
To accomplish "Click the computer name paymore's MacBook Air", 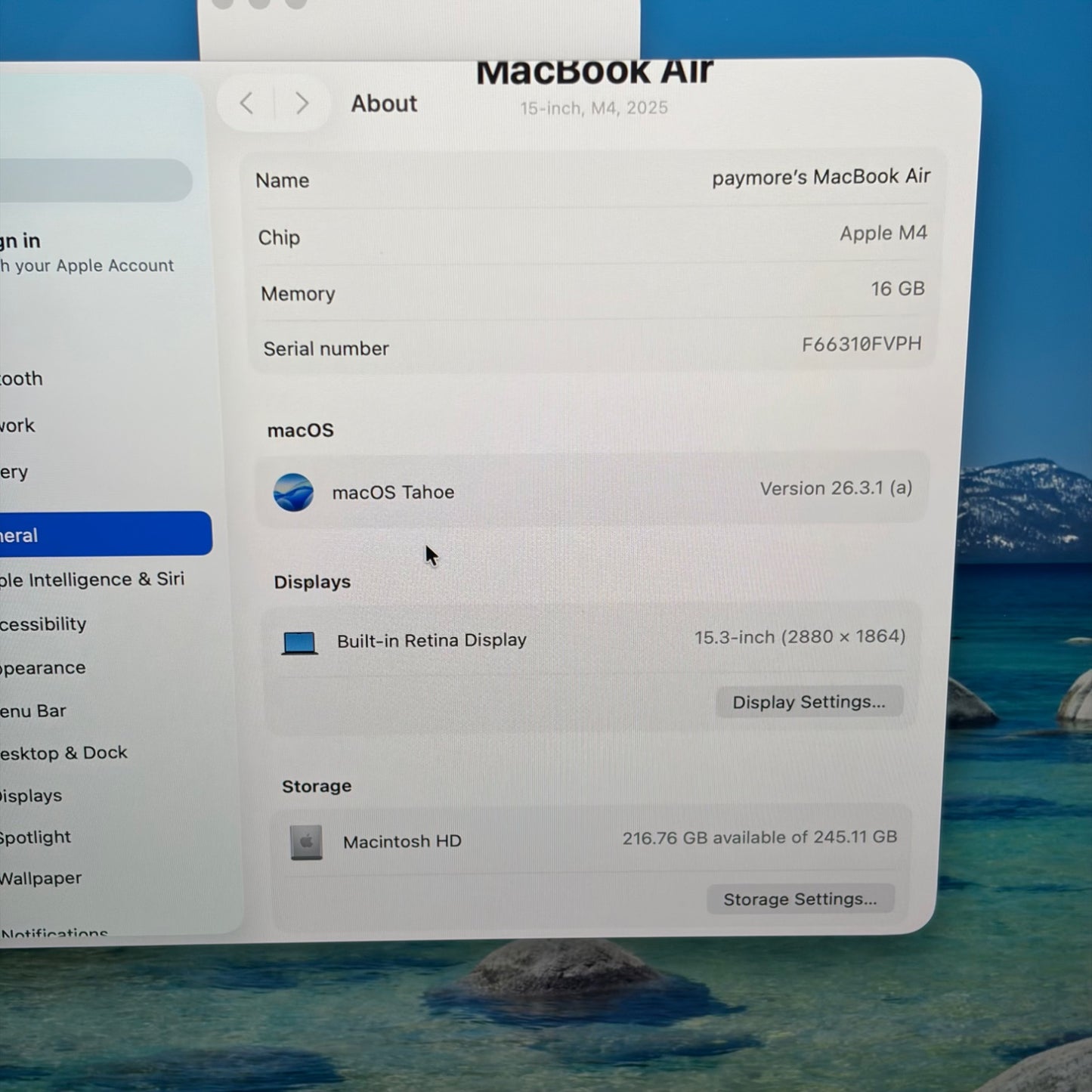I will [x=821, y=177].
